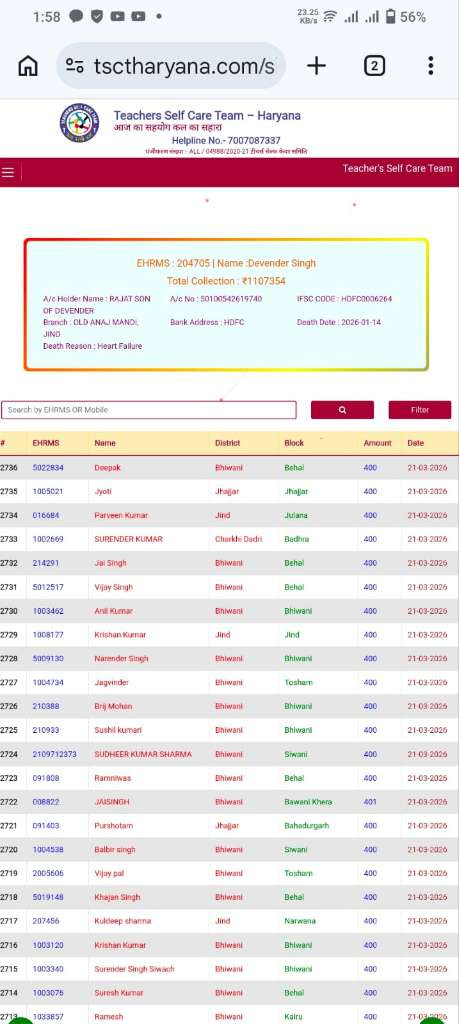This screenshot has height=1024, width=459.
Task: Click the Name column header
Action: point(105,443)
